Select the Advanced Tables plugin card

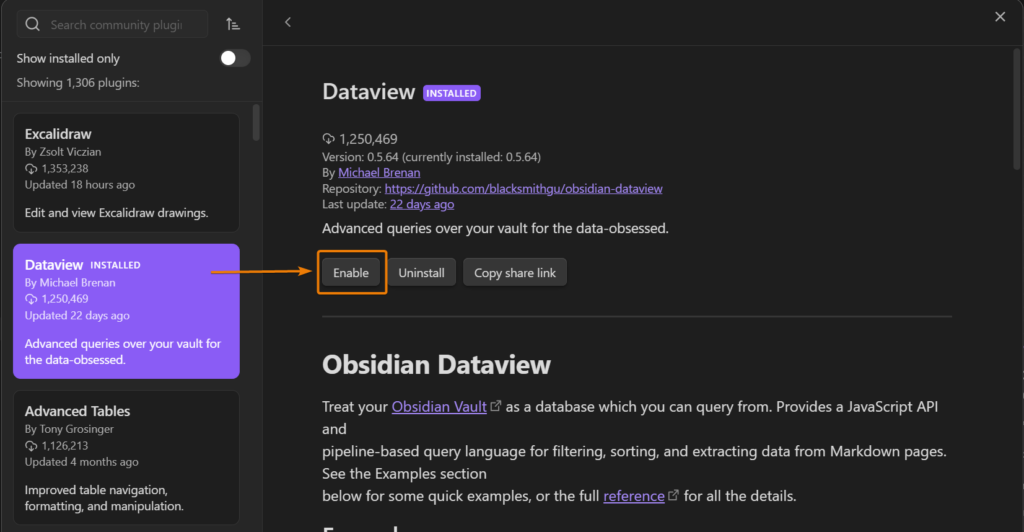[126, 456]
